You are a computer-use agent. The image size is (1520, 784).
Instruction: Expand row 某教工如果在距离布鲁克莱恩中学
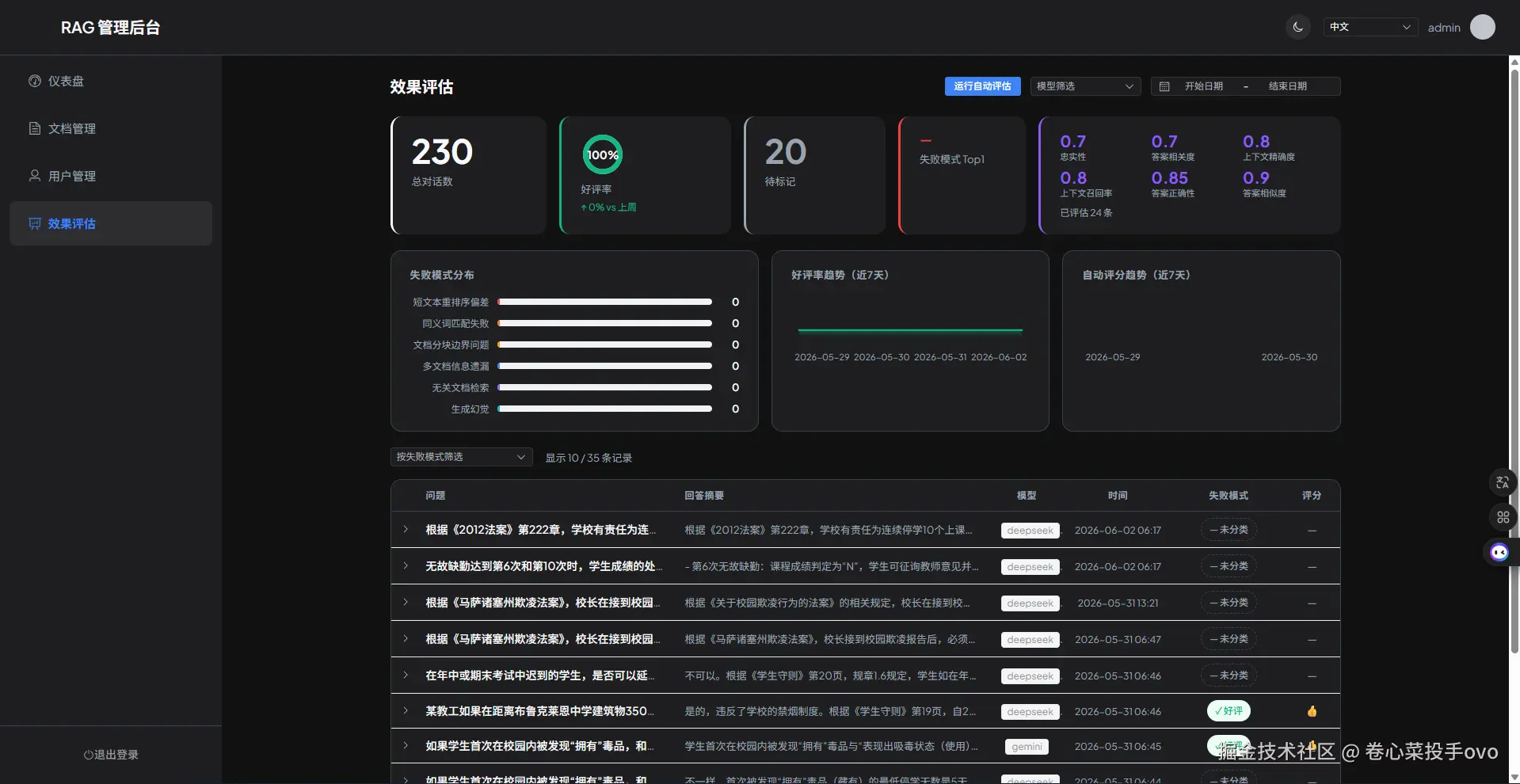click(406, 711)
